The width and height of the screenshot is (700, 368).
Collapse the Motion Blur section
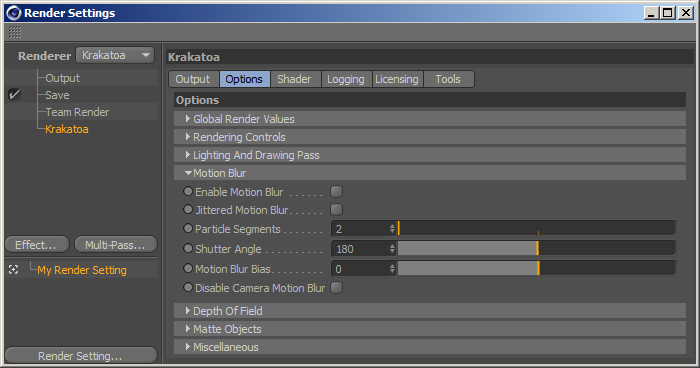pyautogui.click(x=429, y=173)
